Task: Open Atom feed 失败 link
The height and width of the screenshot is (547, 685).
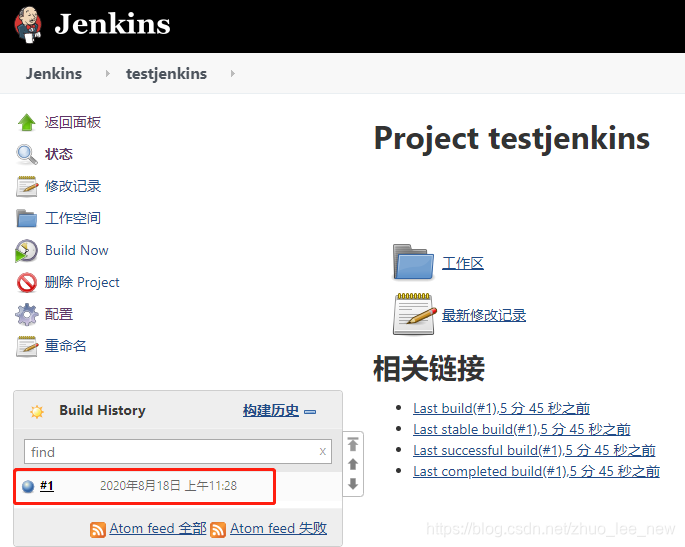Action: [278, 529]
